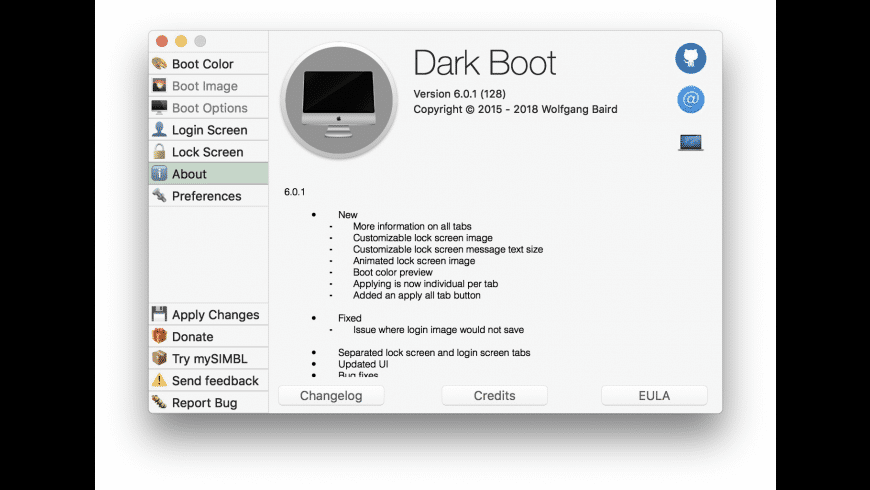Click Report Bug in the sidebar
870x490 pixels.
(209, 403)
